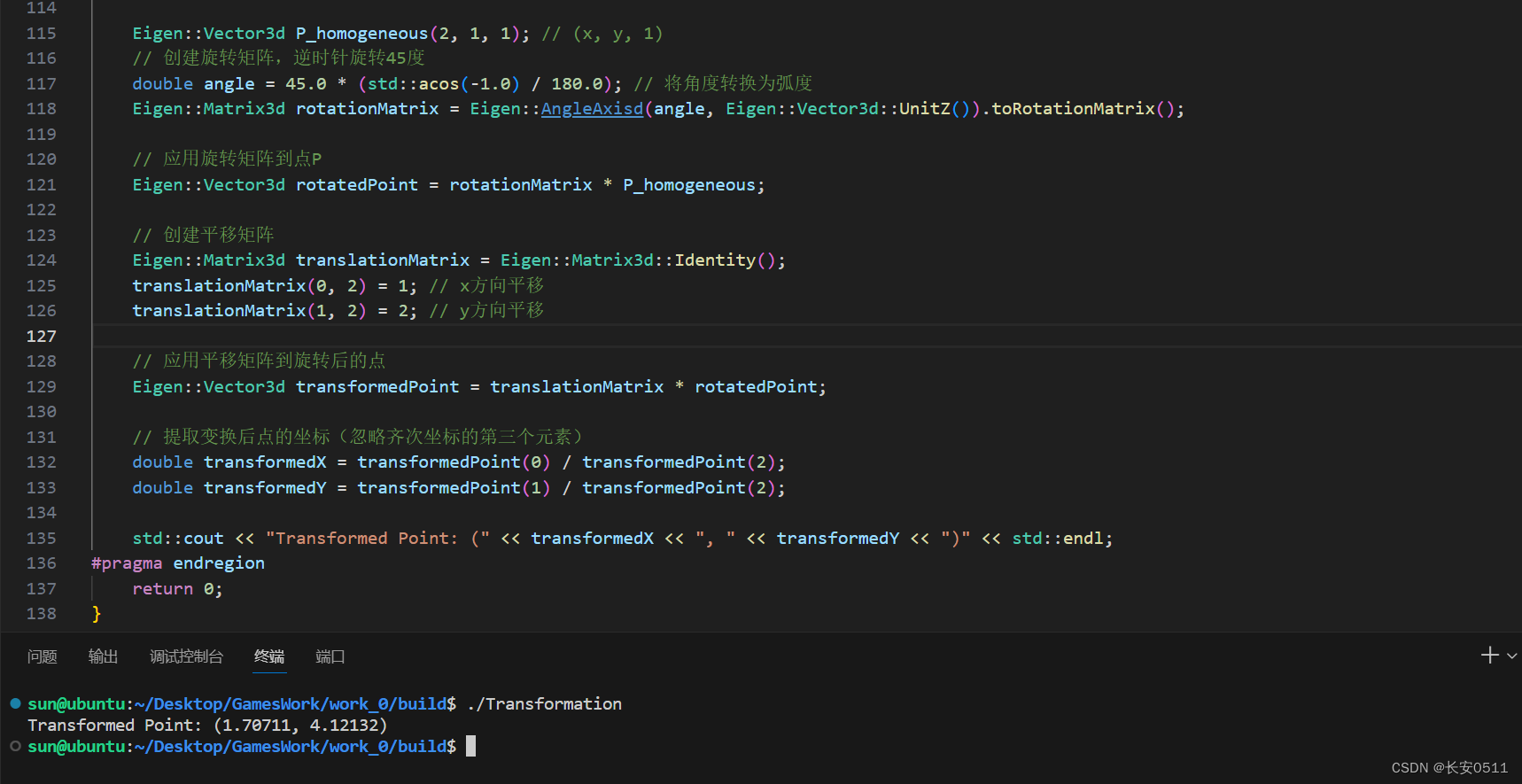This screenshot has width=1522, height=784.
Task: Select the 终端 tab
Action: [269, 656]
